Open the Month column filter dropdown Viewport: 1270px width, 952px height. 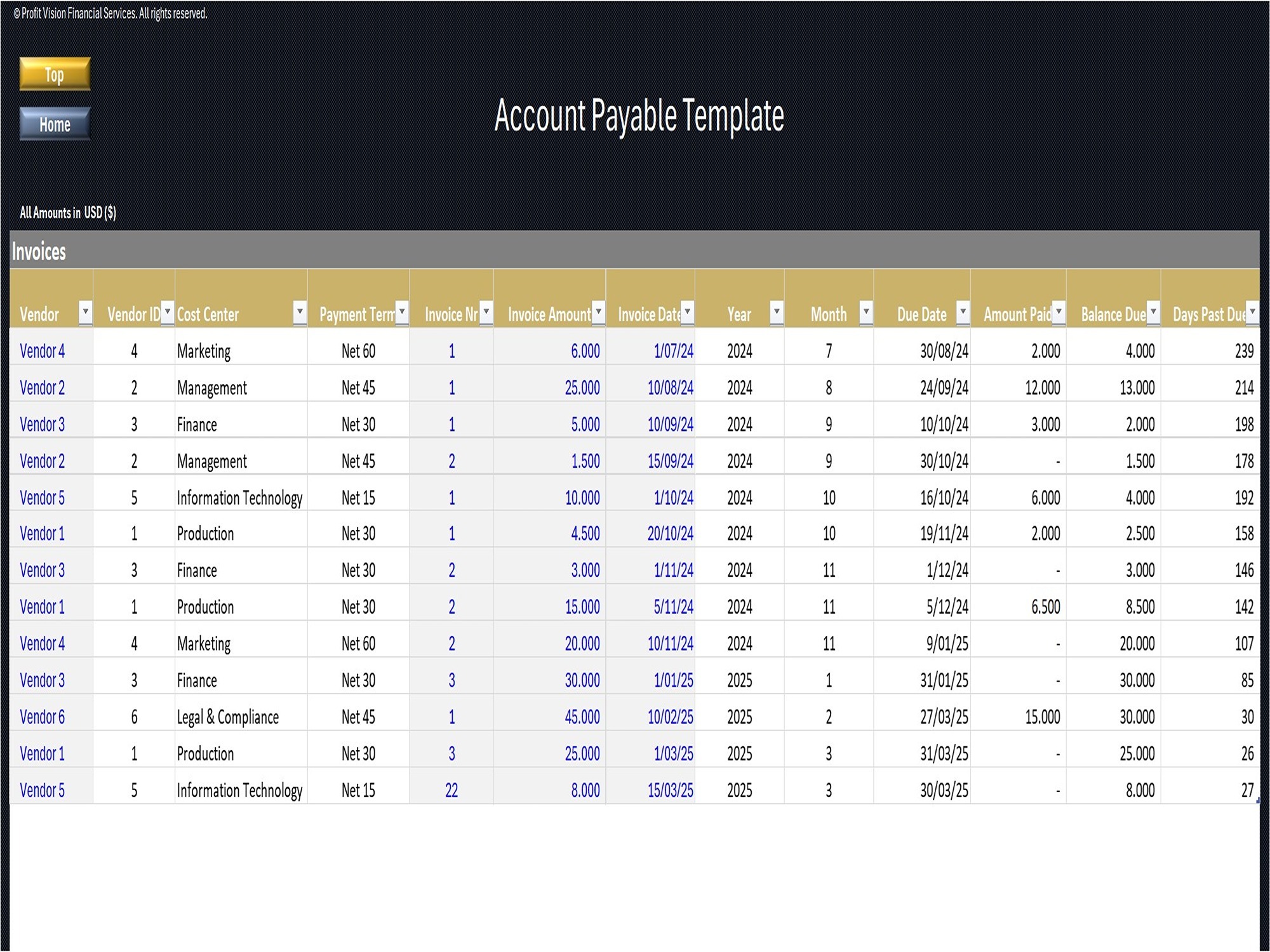[x=866, y=313]
